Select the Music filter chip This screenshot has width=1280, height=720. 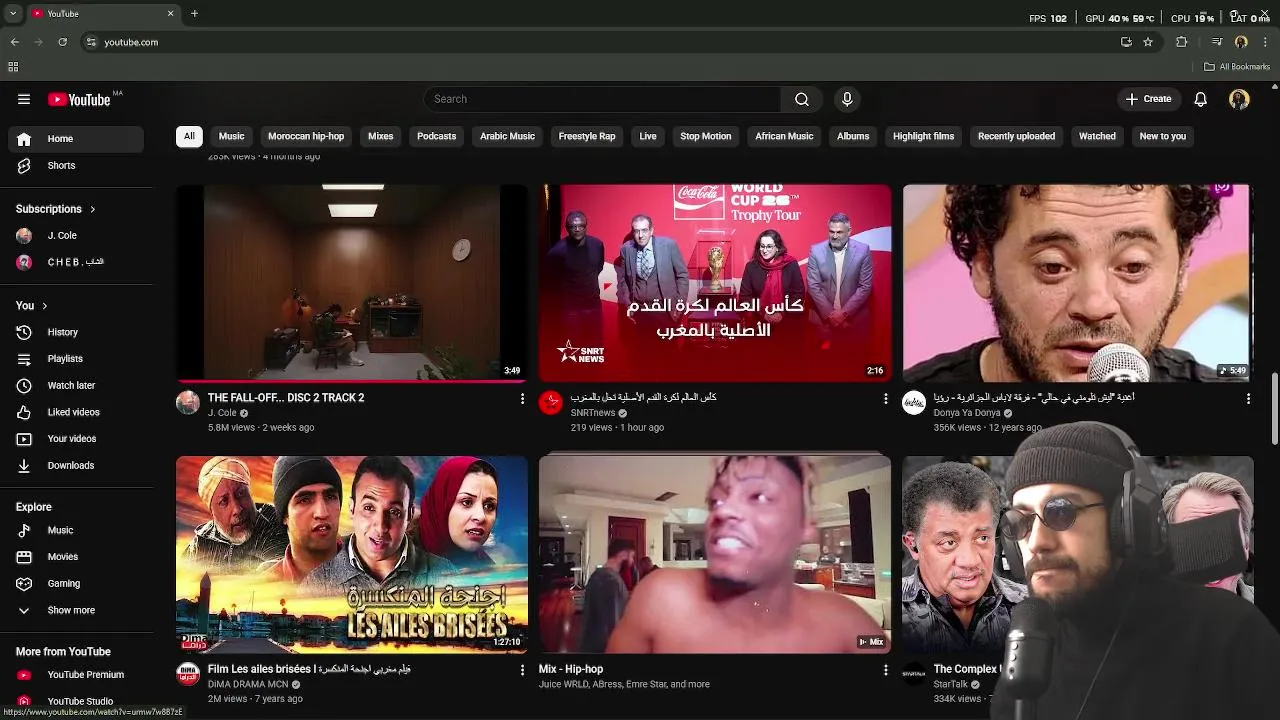tap(232, 136)
